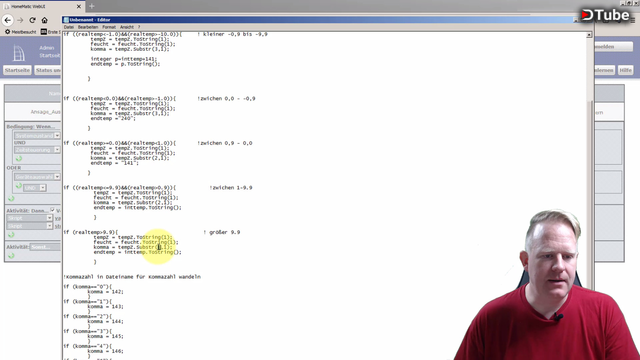Click the Editor scrollbar up arrow

click(589, 35)
